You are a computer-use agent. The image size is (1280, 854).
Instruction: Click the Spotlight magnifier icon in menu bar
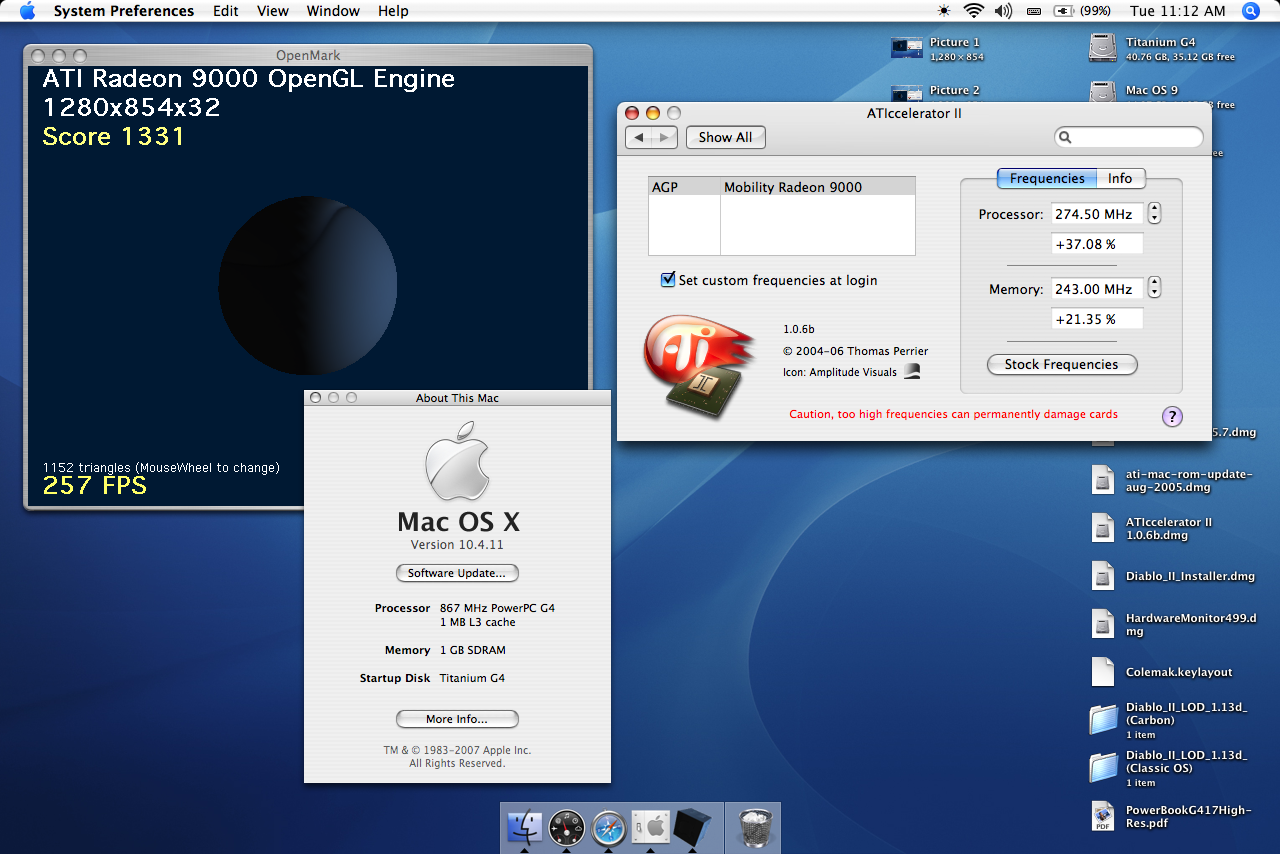[x=1250, y=11]
